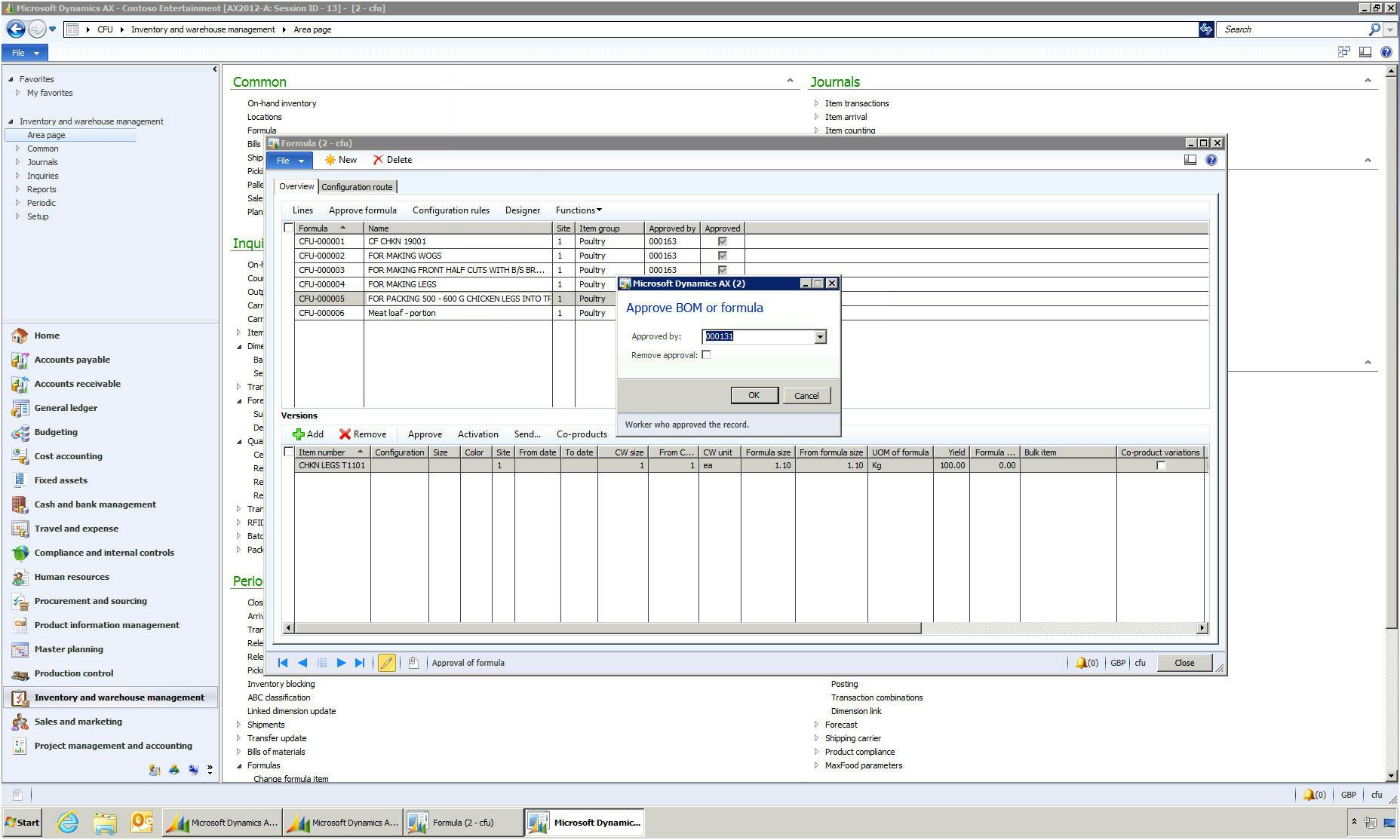Expand Common in navigation tree

coord(17,149)
